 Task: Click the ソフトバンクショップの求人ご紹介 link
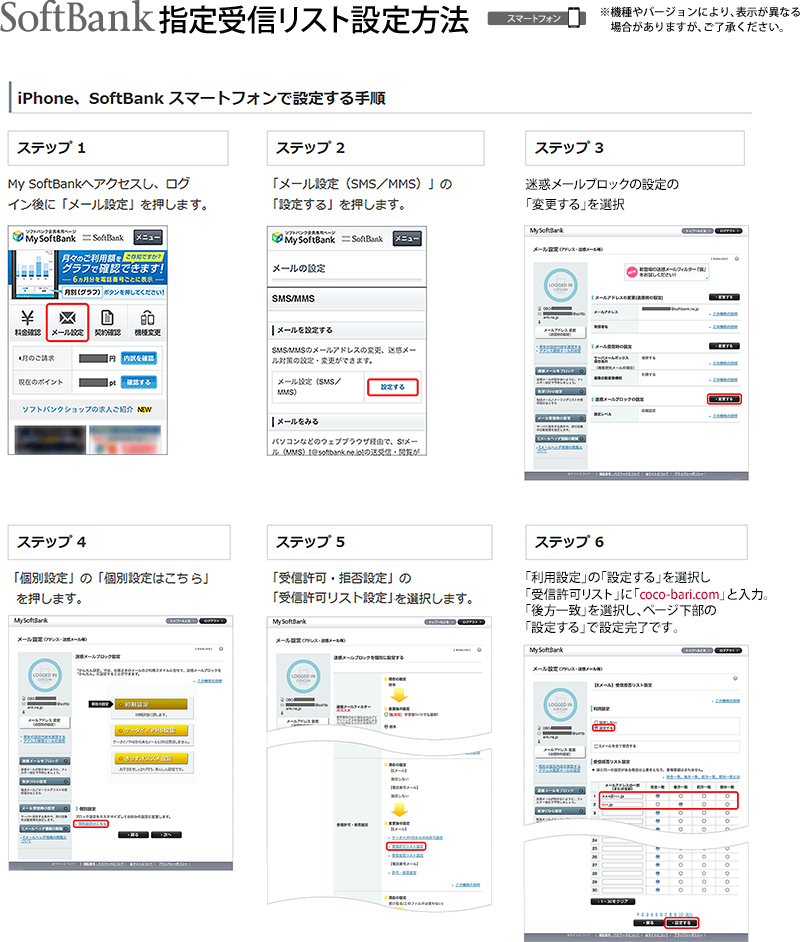click(x=78, y=409)
